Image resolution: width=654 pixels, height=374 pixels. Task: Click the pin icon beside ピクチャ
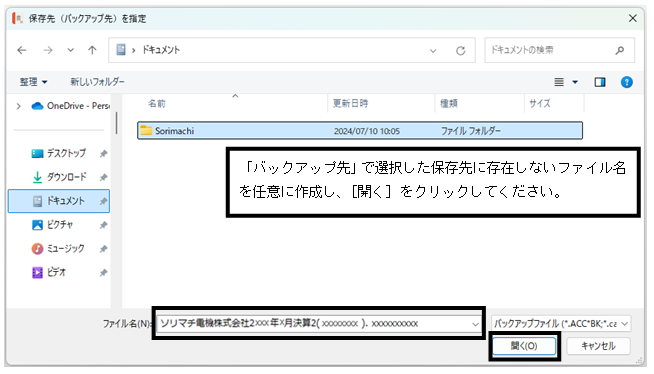(x=103, y=225)
